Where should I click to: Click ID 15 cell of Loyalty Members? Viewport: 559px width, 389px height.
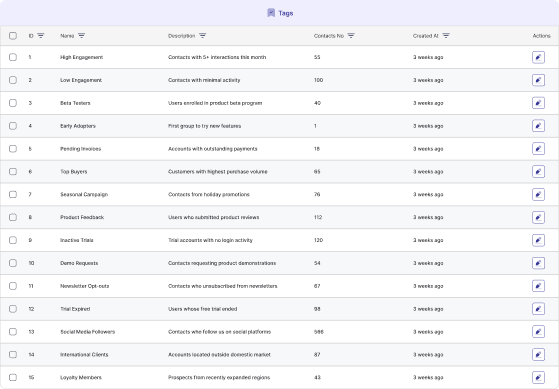tap(31, 377)
